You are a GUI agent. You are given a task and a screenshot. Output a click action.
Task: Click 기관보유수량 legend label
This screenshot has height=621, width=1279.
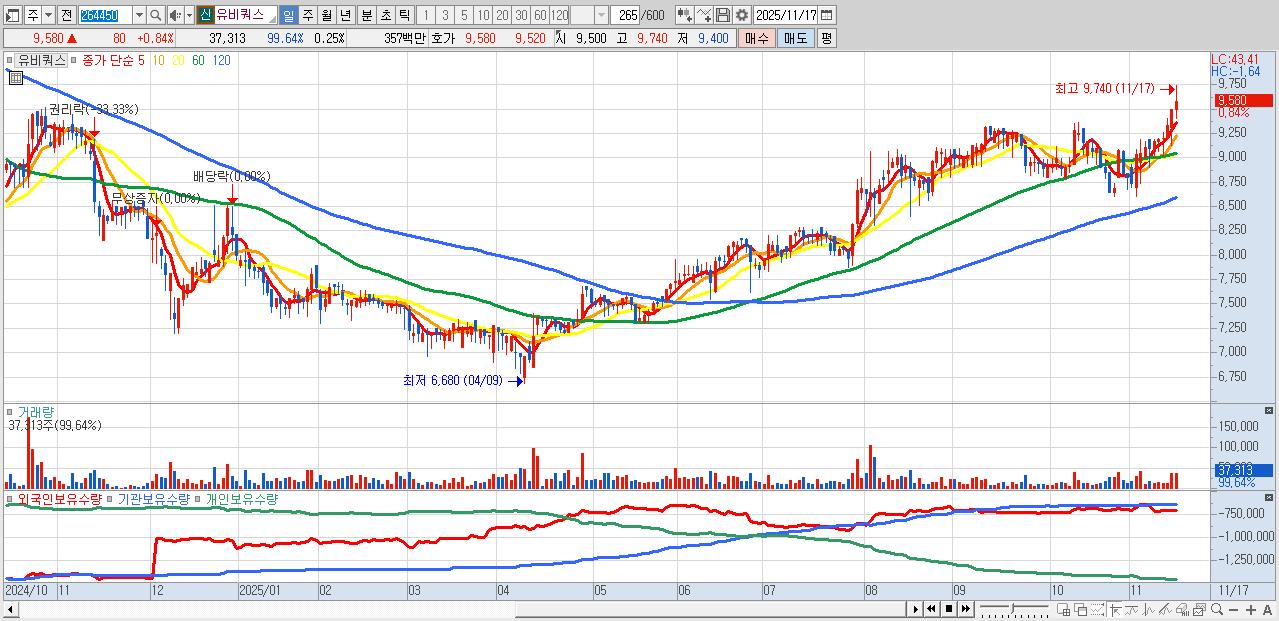pyautogui.click(x=155, y=498)
